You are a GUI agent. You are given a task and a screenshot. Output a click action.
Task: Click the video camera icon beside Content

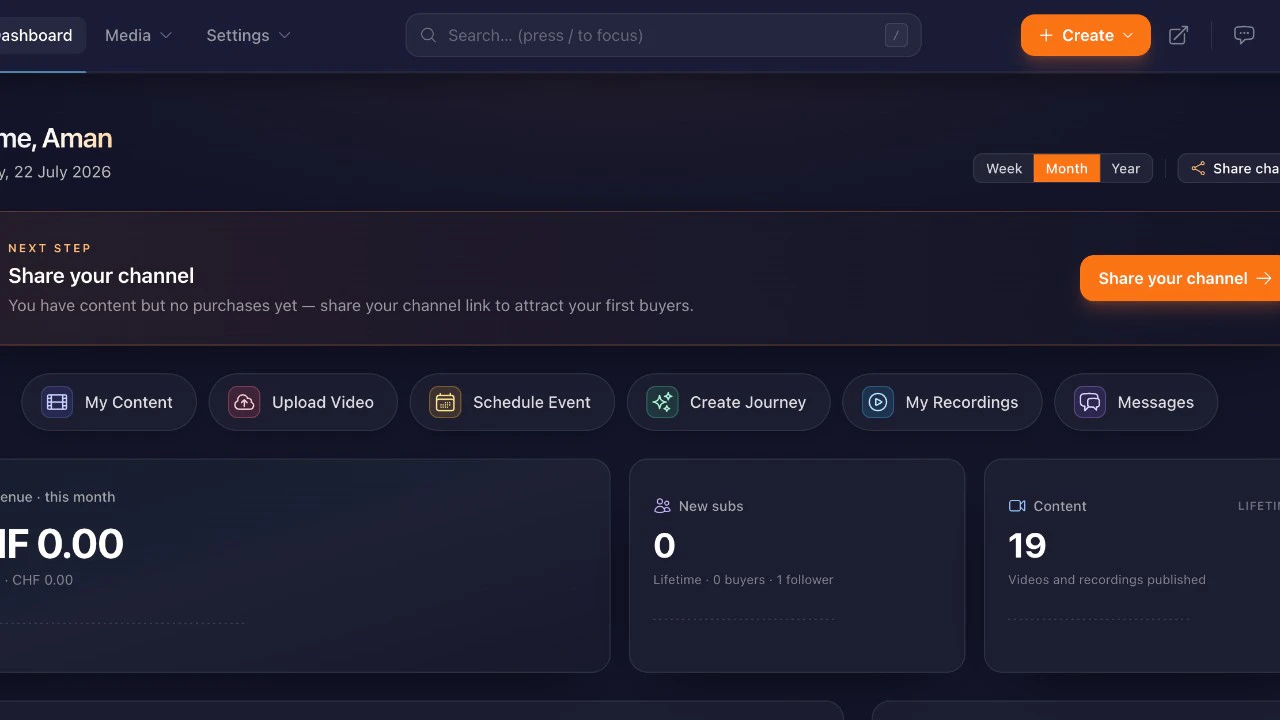(x=1017, y=506)
